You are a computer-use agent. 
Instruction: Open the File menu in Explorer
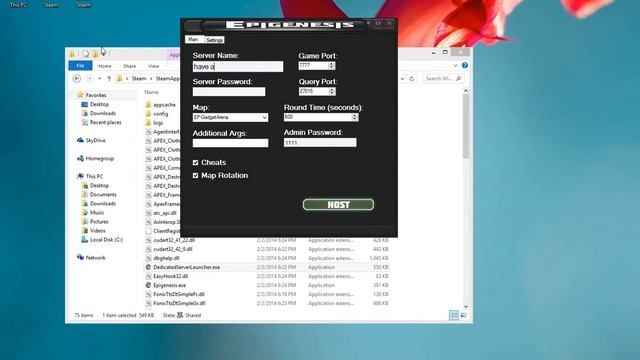pos(80,66)
